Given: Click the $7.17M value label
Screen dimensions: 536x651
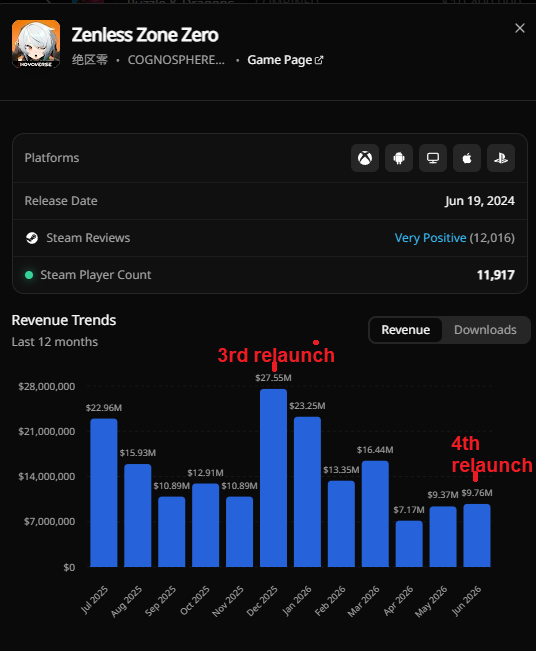Looking at the screenshot, I should pyautogui.click(x=409, y=510).
